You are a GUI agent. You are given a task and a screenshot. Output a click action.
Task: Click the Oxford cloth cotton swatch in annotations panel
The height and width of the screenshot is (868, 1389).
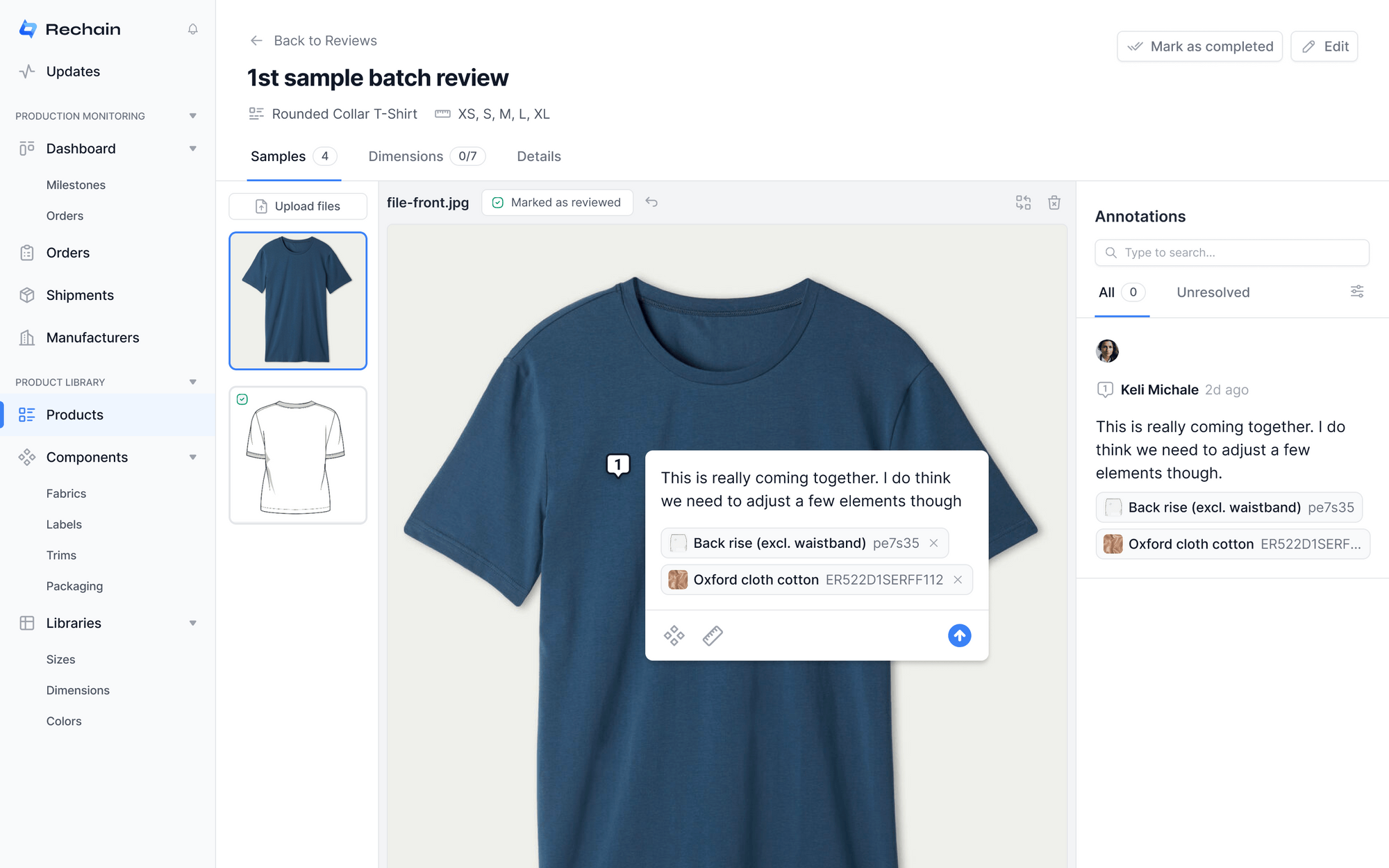tap(1113, 544)
